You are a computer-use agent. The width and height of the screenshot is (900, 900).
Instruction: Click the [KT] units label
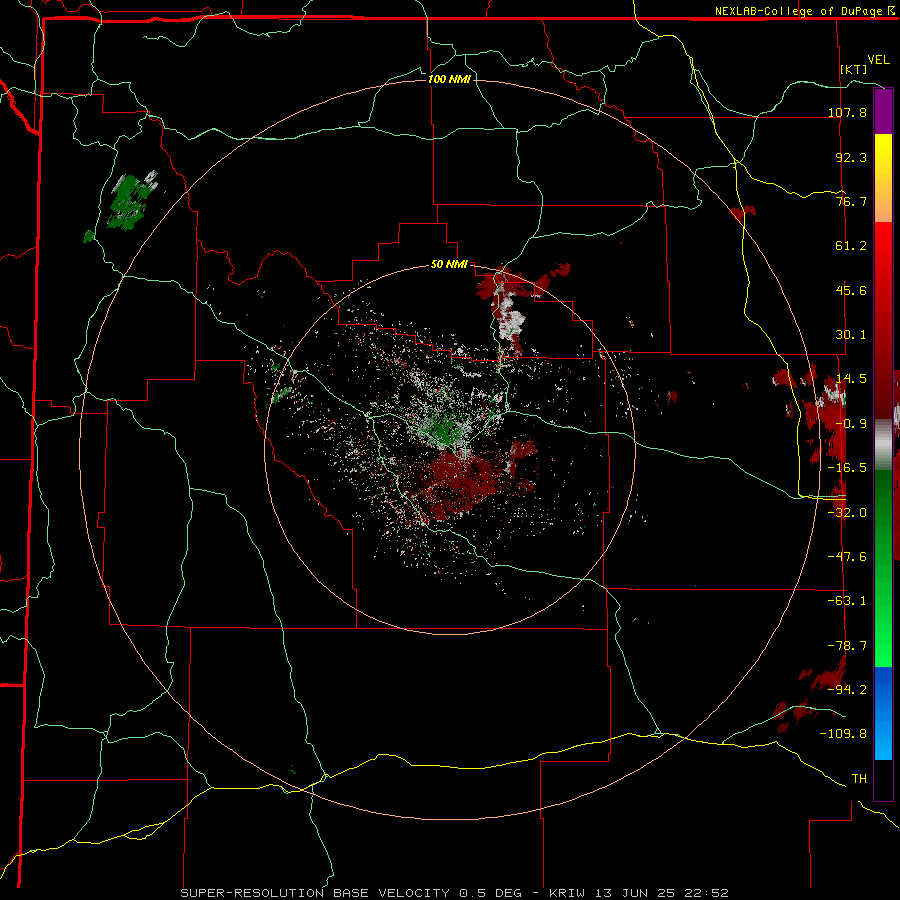coord(854,69)
